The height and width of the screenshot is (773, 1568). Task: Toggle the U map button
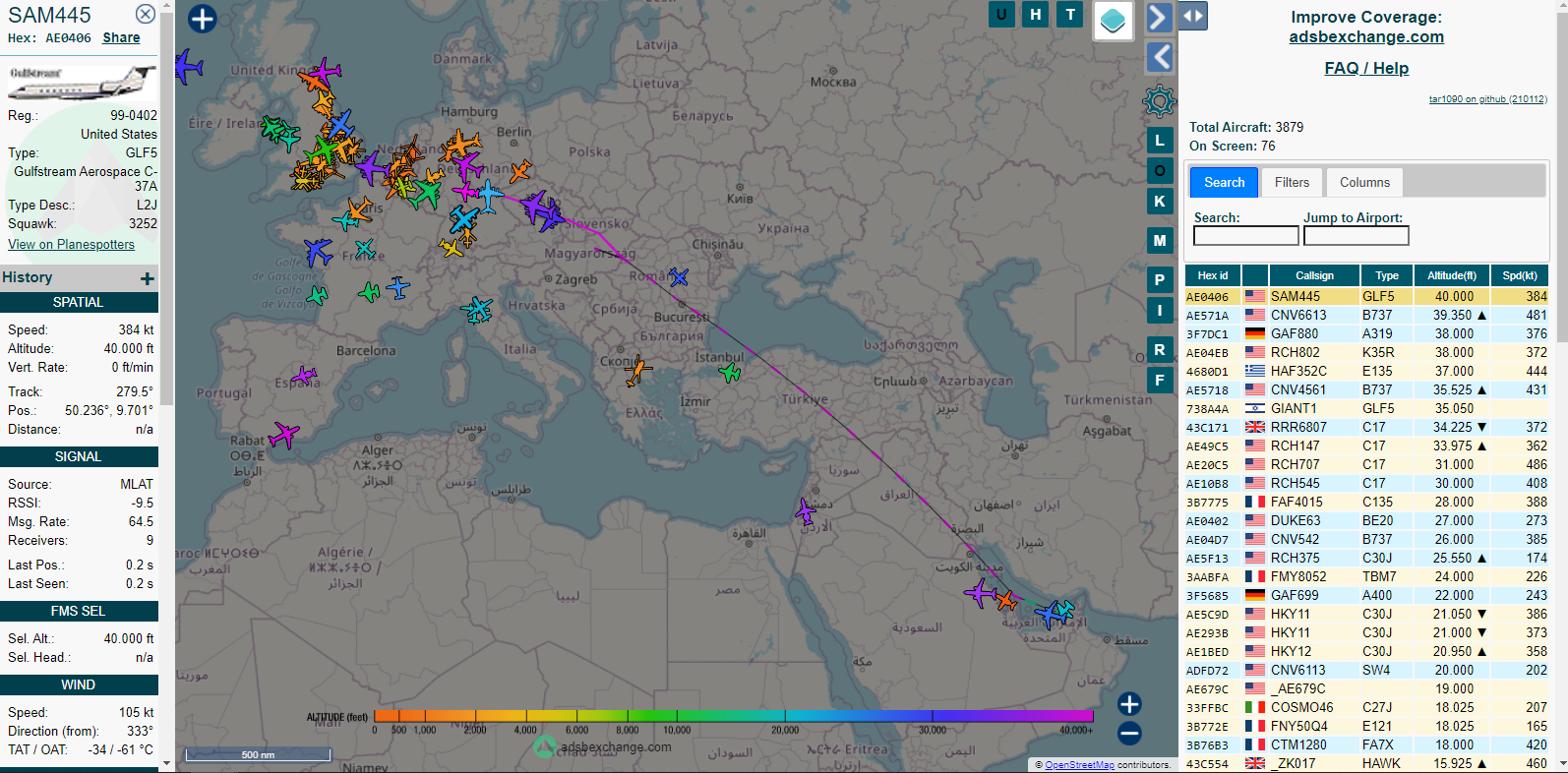(x=1001, y=14)
